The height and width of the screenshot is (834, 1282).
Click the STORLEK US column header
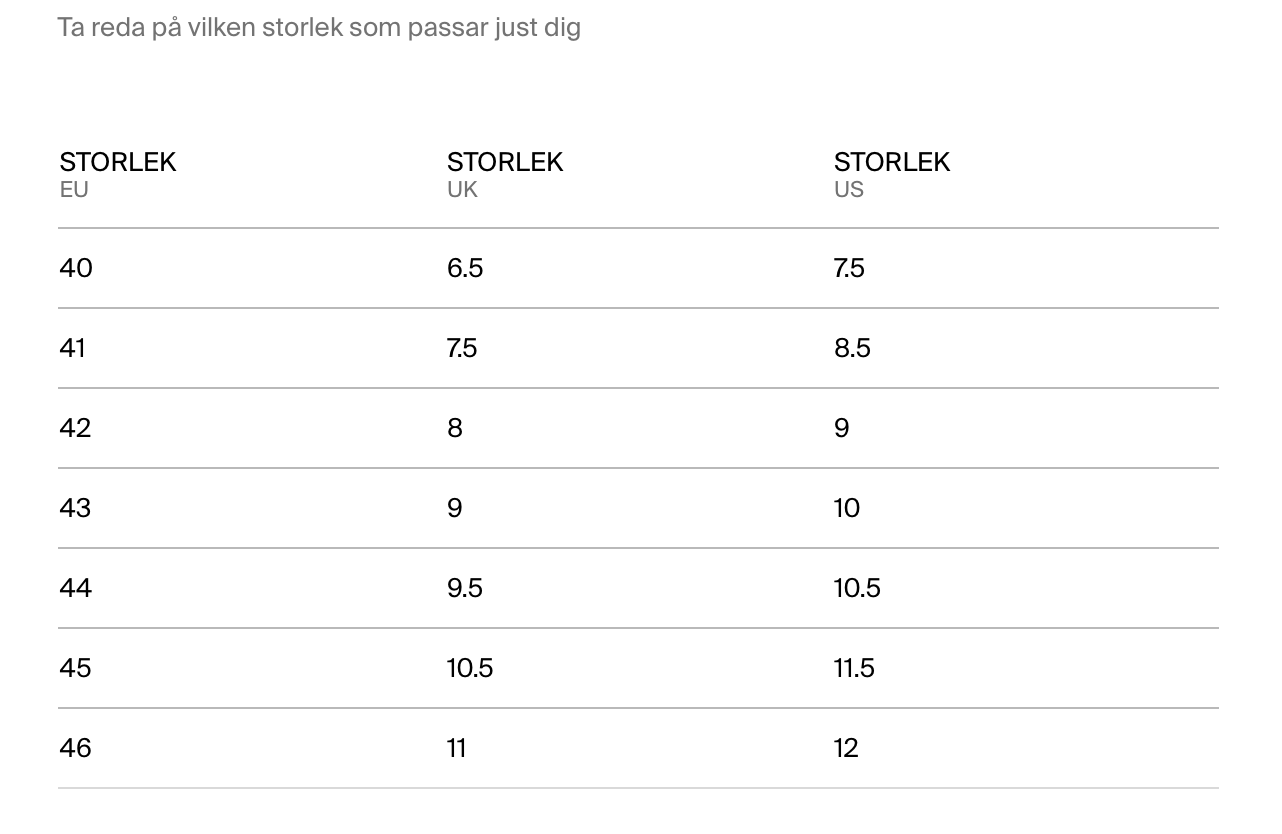(x=892, y=174)
